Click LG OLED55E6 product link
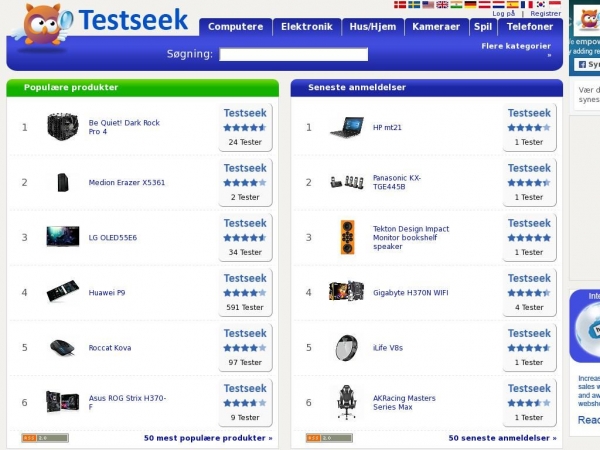The width and height of the screenshot is (600, 450). click(x=112, y=238)
